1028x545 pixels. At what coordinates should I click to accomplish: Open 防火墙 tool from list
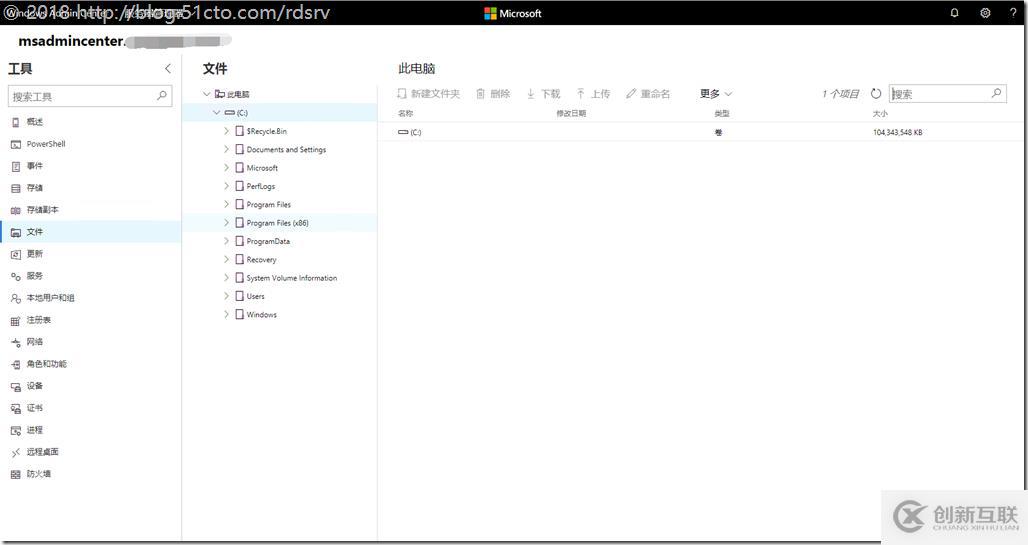point(39,474)
